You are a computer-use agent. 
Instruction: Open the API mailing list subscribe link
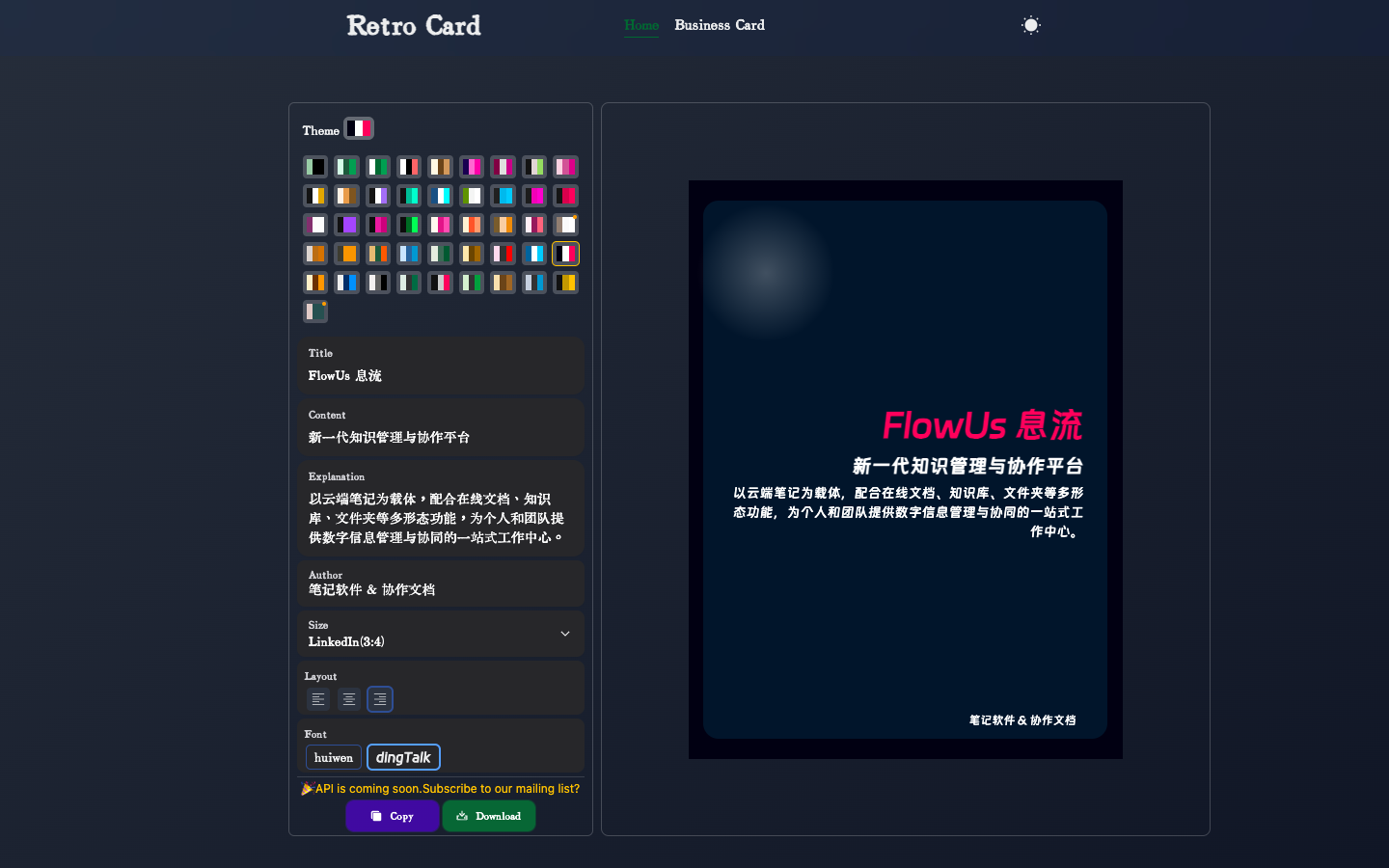point(441,788)
